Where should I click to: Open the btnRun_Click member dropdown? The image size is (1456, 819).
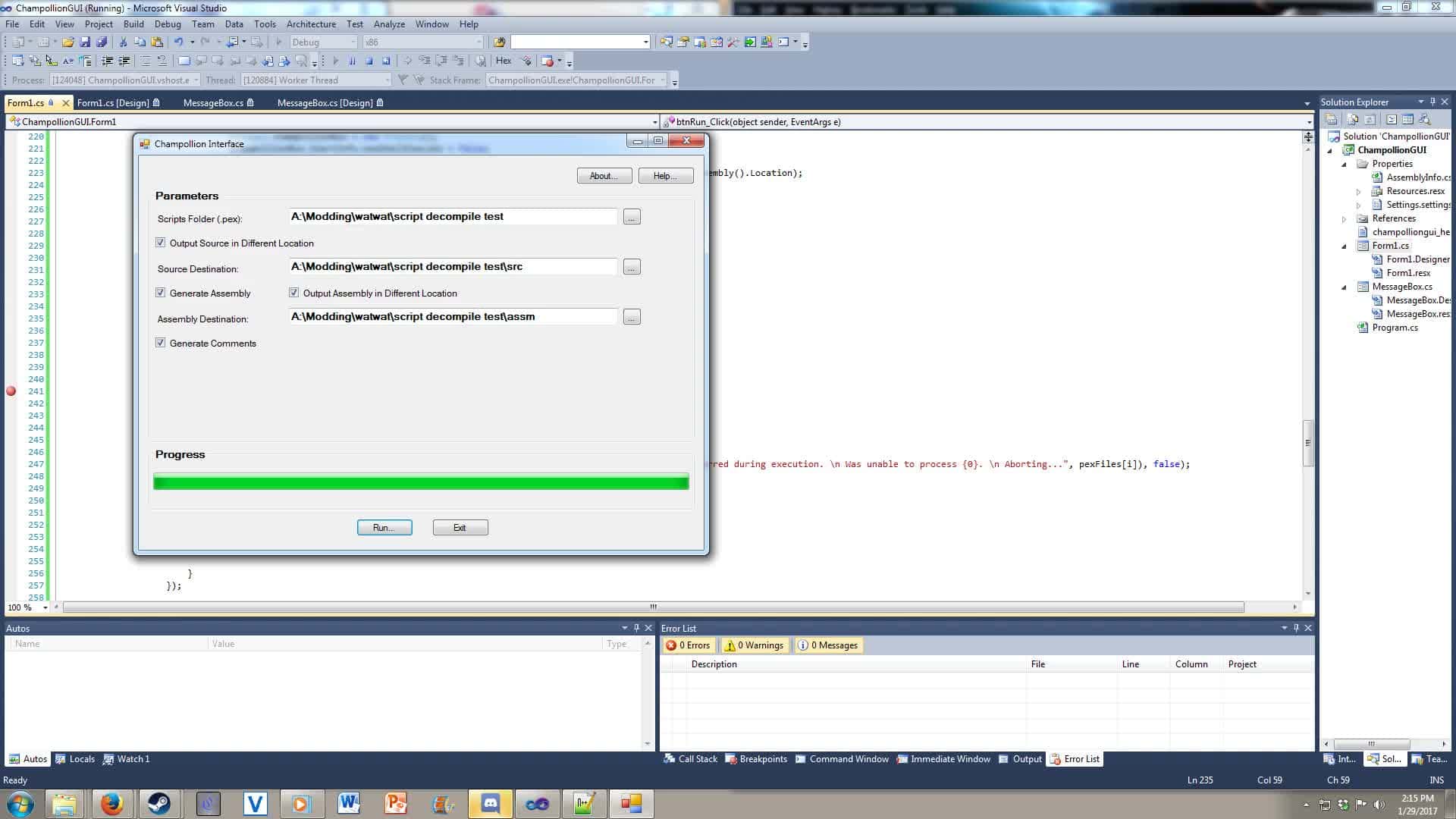[987, 121]
